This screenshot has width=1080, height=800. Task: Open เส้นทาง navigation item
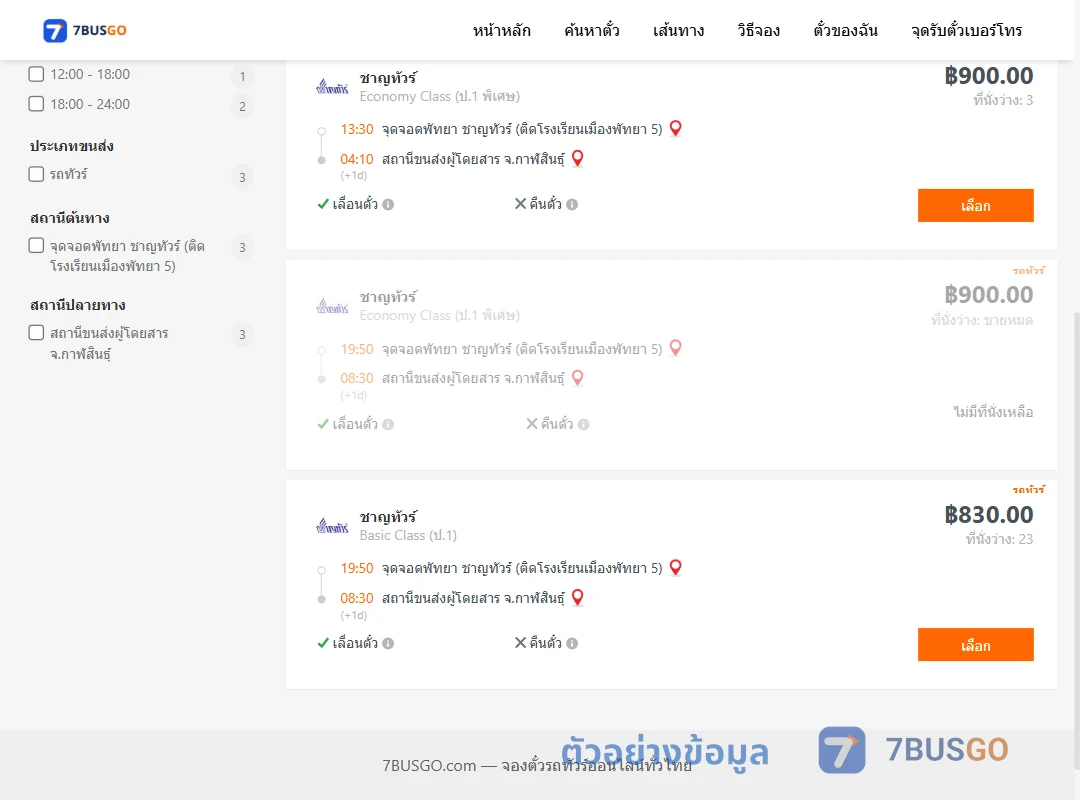pos(678,30)
